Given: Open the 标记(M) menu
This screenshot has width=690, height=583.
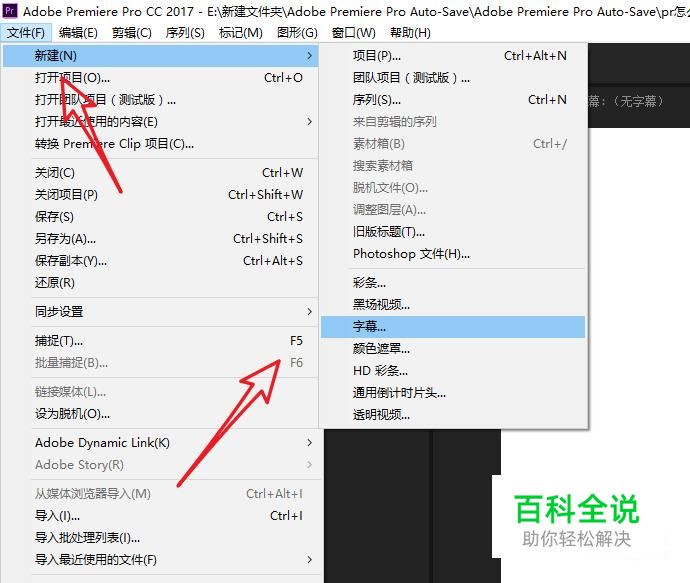Looking at the screenshot, I should click(x=240, y=33).
